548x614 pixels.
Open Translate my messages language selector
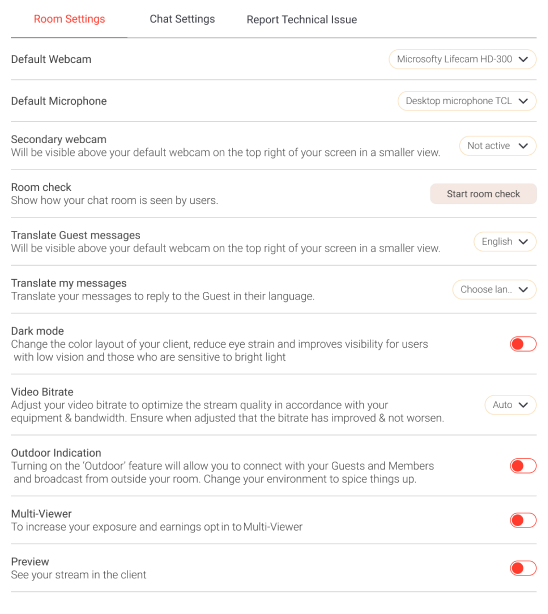494,290
